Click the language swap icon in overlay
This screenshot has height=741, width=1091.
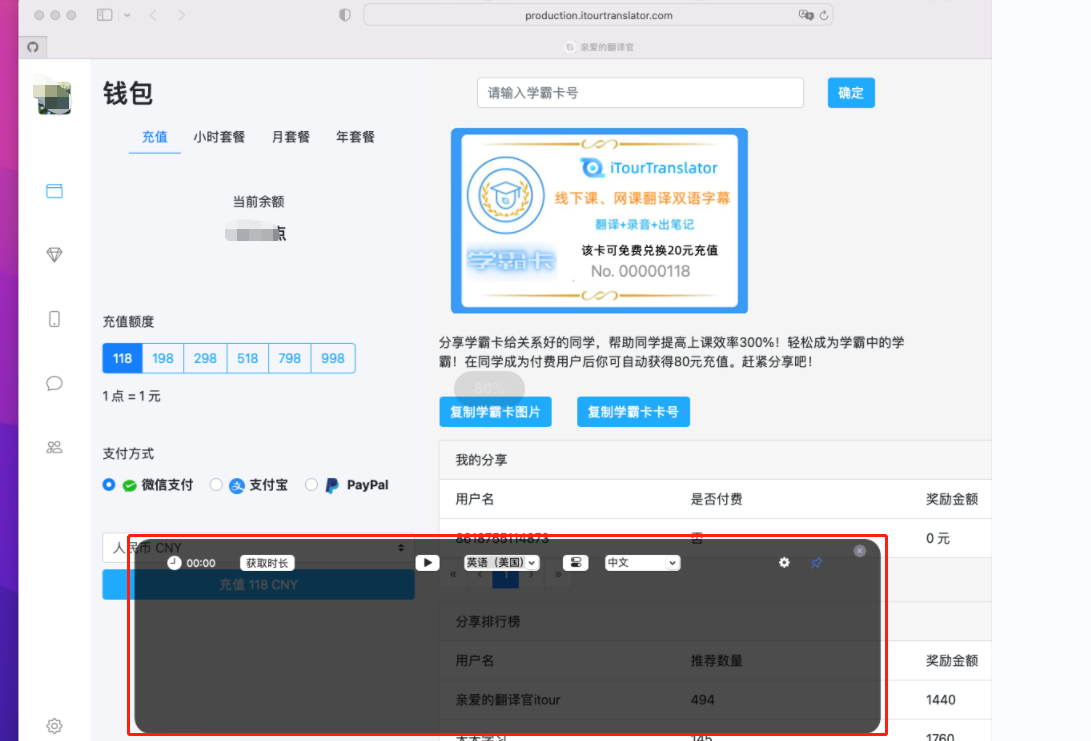575,563
